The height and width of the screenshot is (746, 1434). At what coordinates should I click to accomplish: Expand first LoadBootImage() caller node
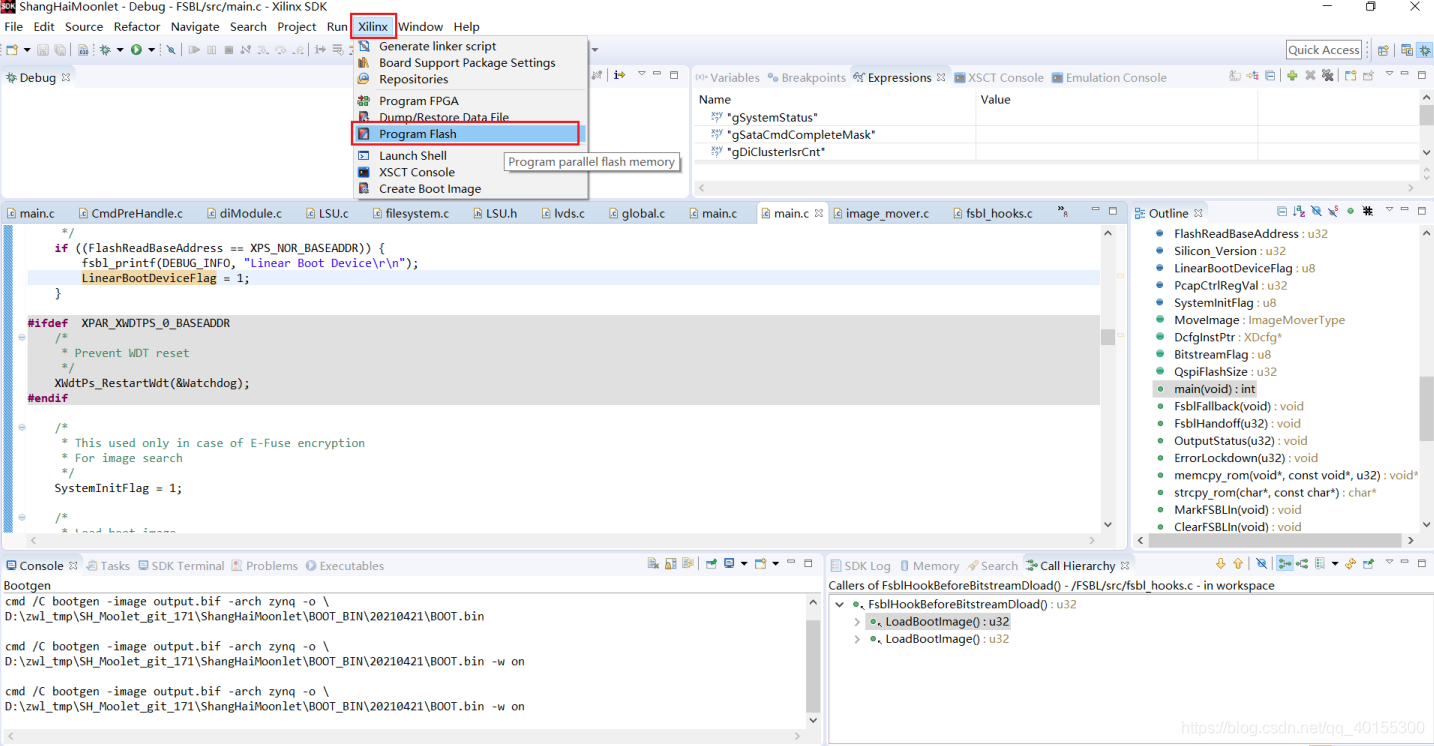[x=857, y=621]
